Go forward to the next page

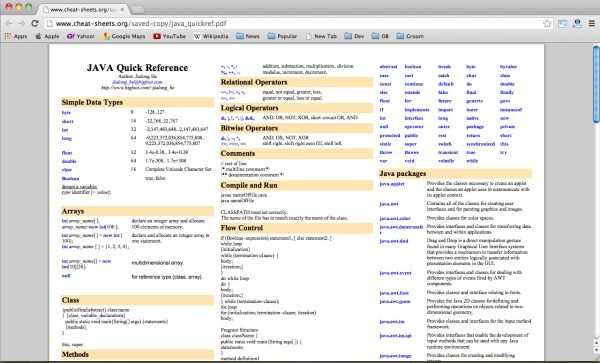coord(22,23)
